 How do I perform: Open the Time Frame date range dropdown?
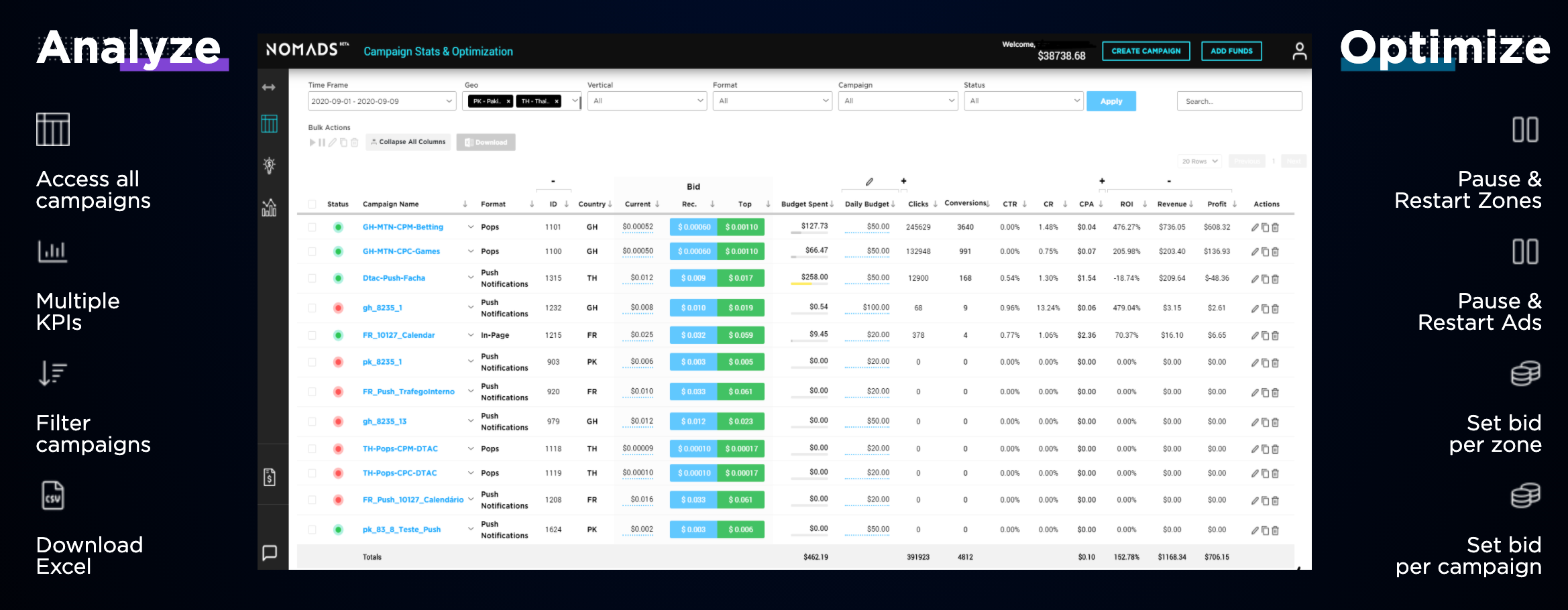click(382, 101)
